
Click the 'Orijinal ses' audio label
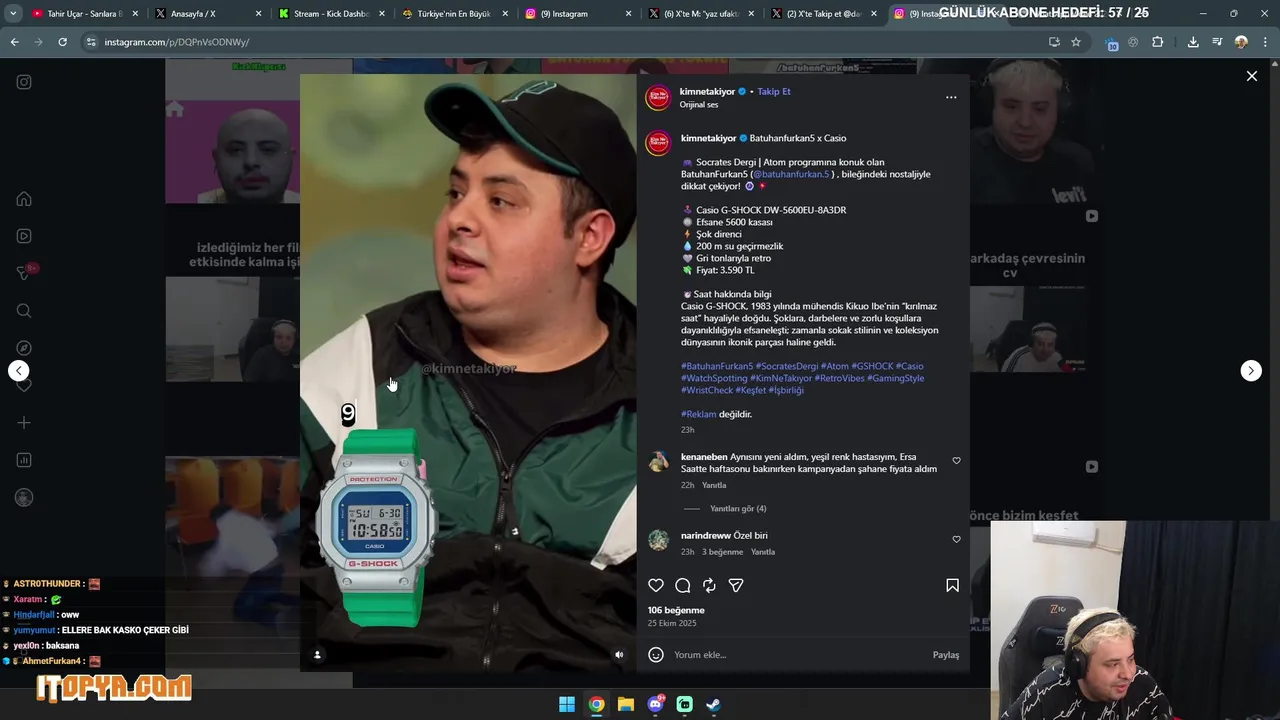[699, 105]
